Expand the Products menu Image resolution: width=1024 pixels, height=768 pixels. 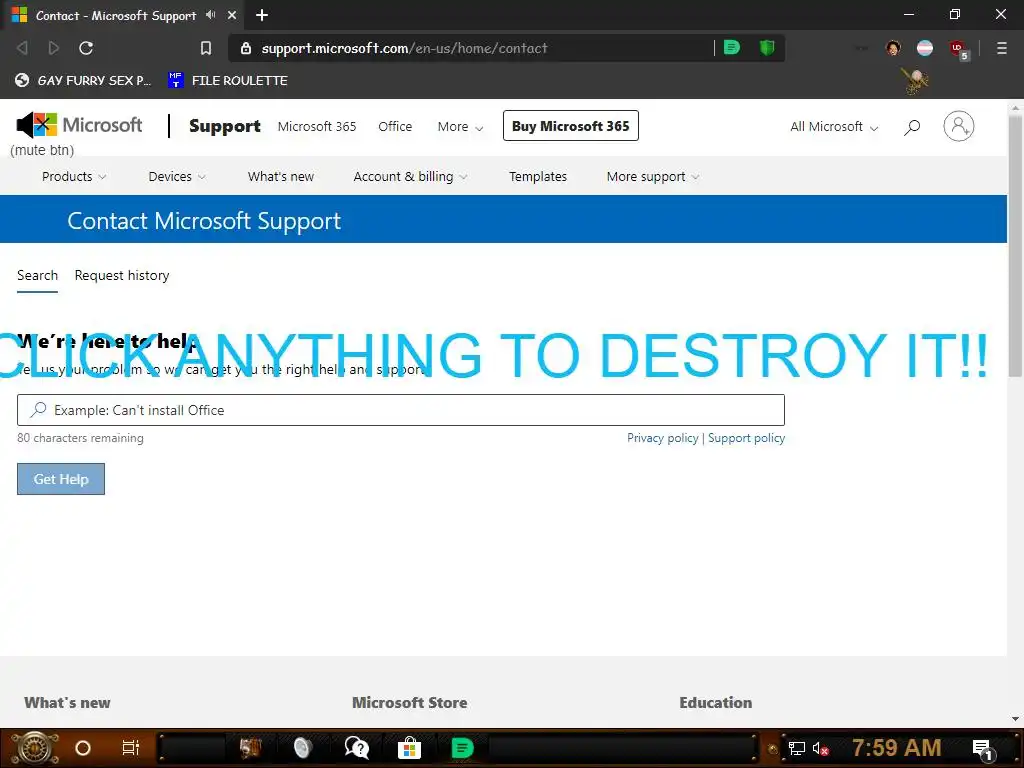pos(74,176)
